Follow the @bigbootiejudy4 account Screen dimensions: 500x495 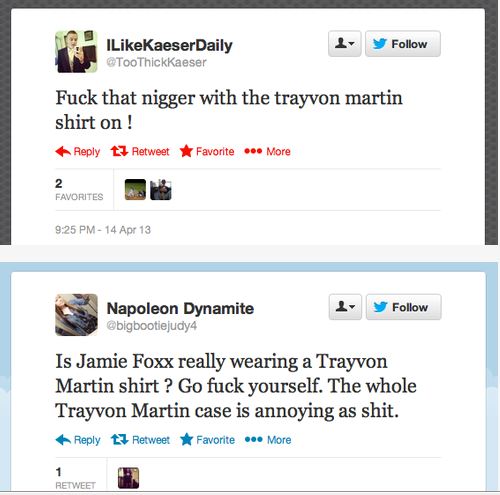[x=403, y=307]
